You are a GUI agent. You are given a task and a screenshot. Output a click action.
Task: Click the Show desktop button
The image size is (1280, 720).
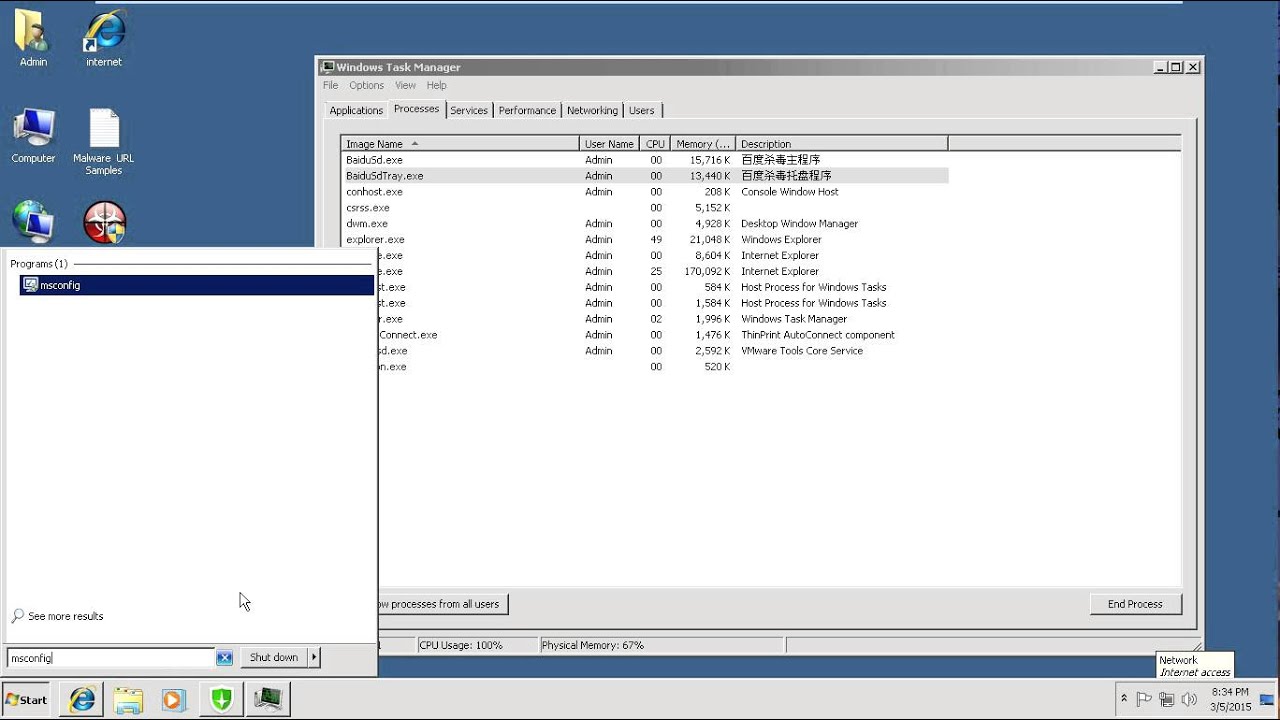[x=1268, y=700]
